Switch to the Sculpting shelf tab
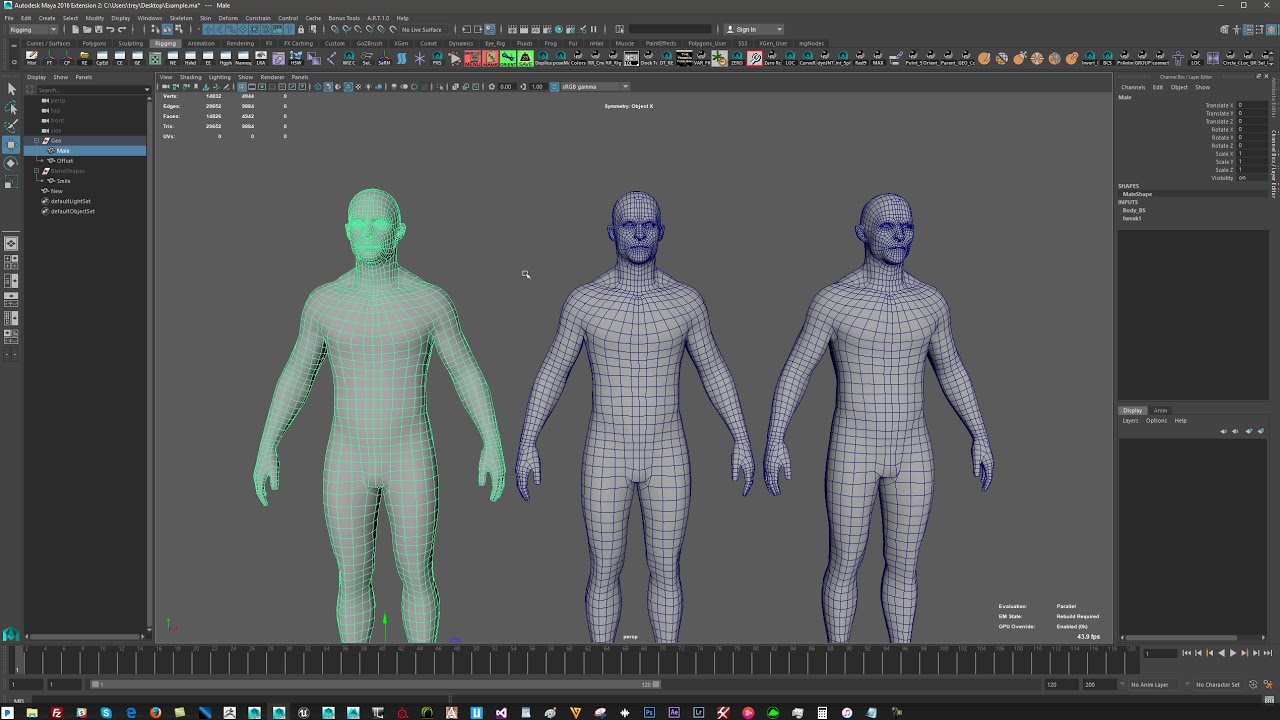 click(x=130, y=44)
